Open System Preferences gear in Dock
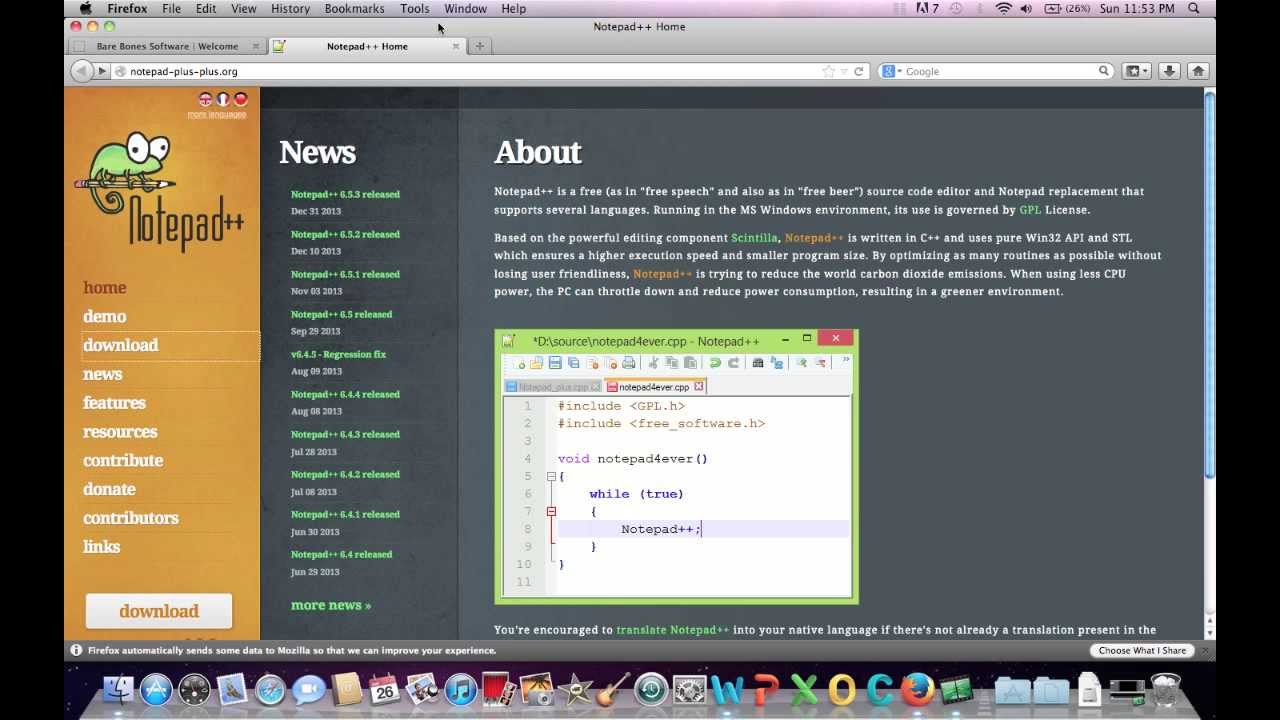Viewport: 1280px width, 720px height. (689, 690)
